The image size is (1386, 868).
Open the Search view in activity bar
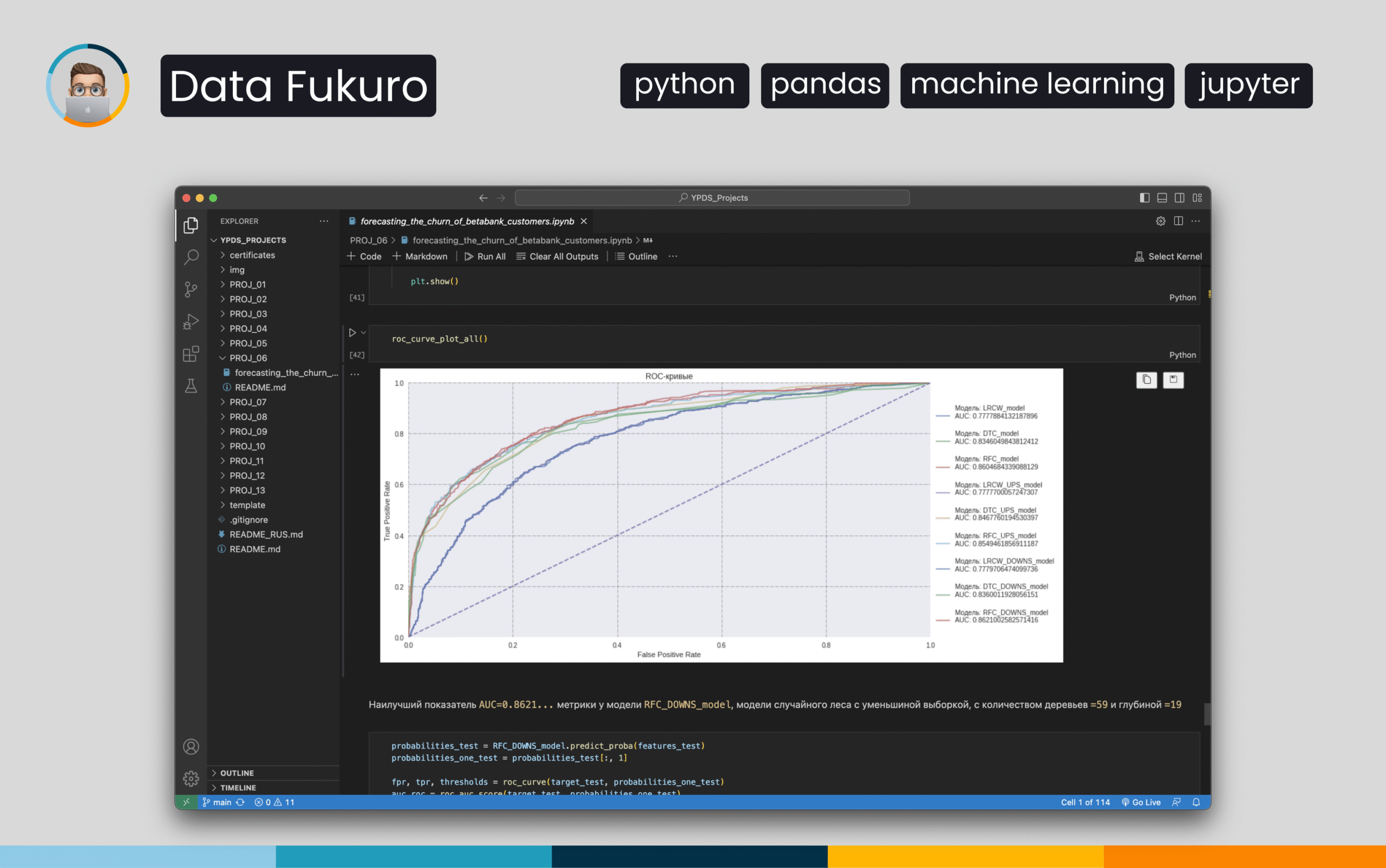tap(191, 257)
